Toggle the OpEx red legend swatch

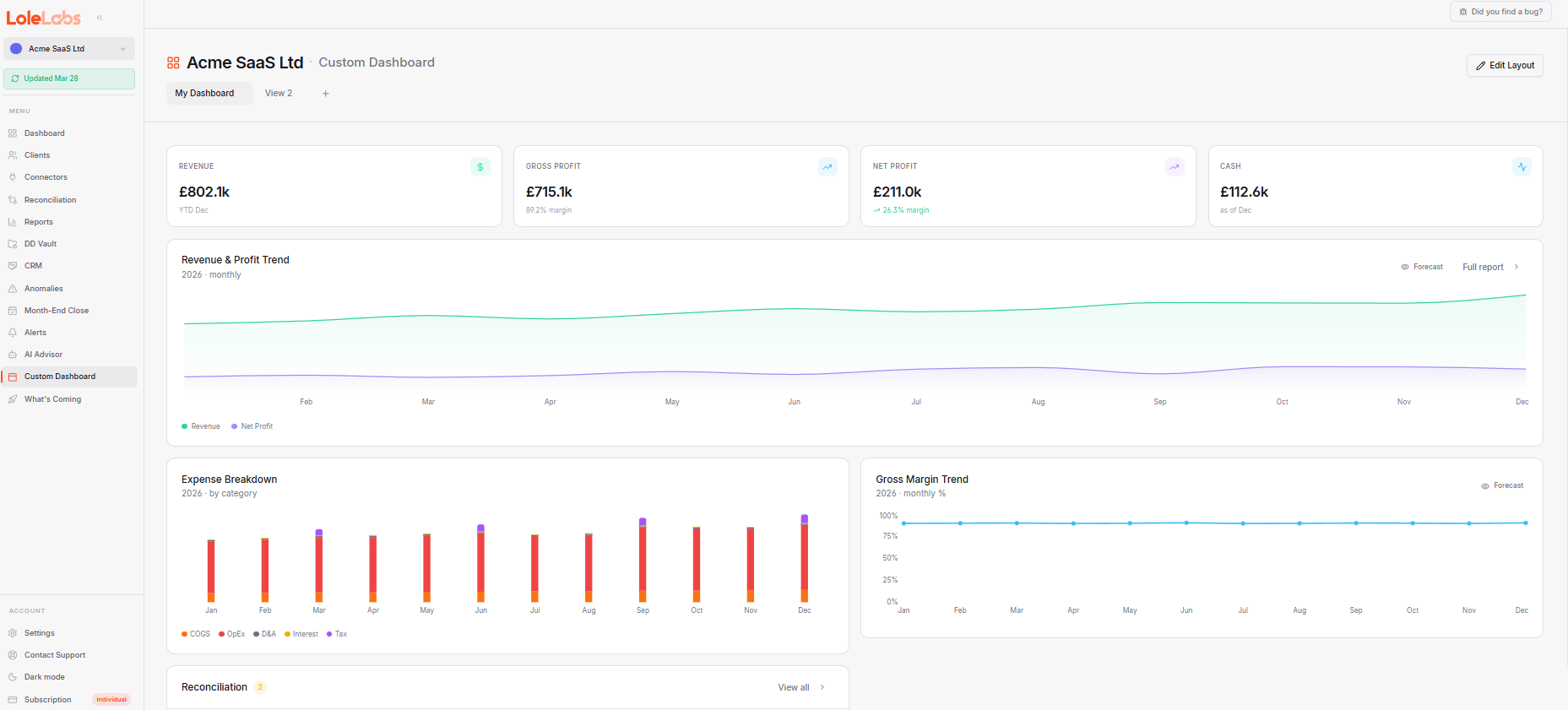point(222,634)
